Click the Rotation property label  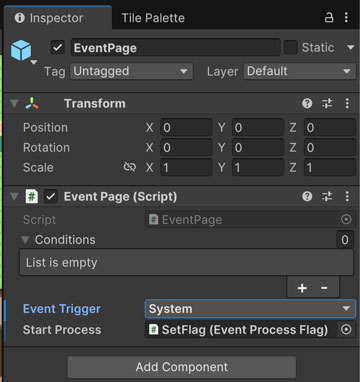[x=46, y=148]
